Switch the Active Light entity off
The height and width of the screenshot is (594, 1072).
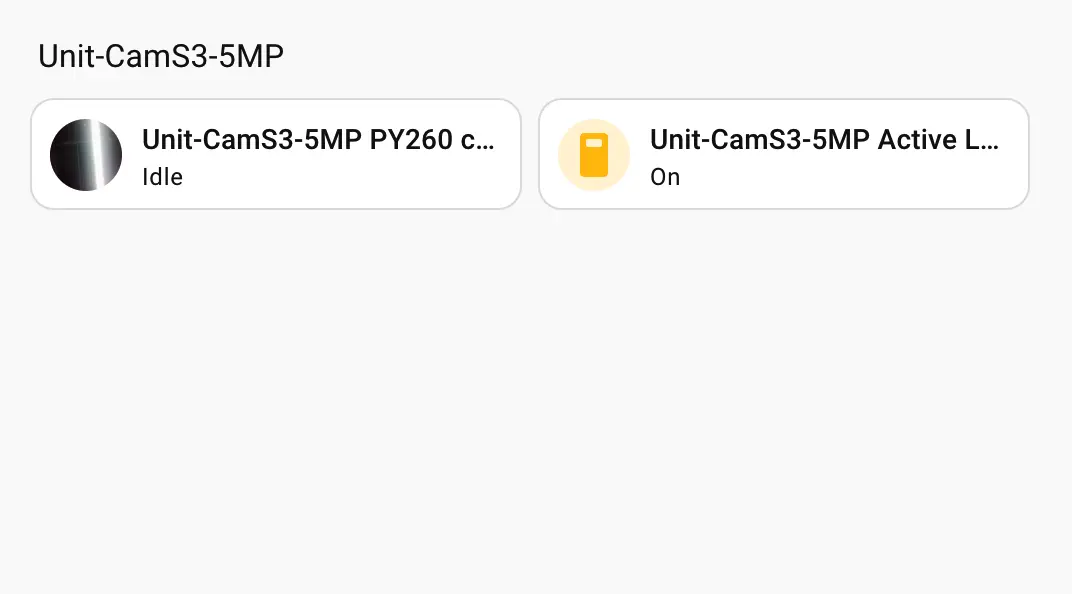pos(594,155)
